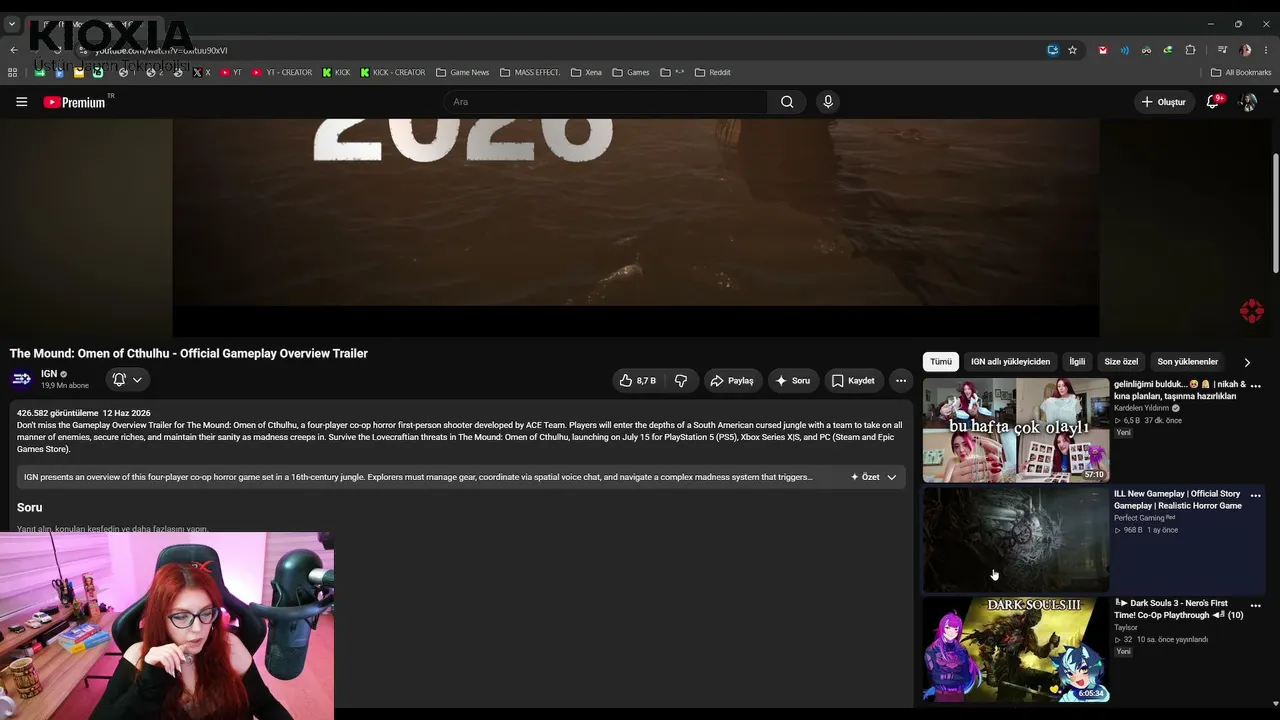Click the Soru section heading
The height and width of the screenshot is (720, 1280).
30,508
